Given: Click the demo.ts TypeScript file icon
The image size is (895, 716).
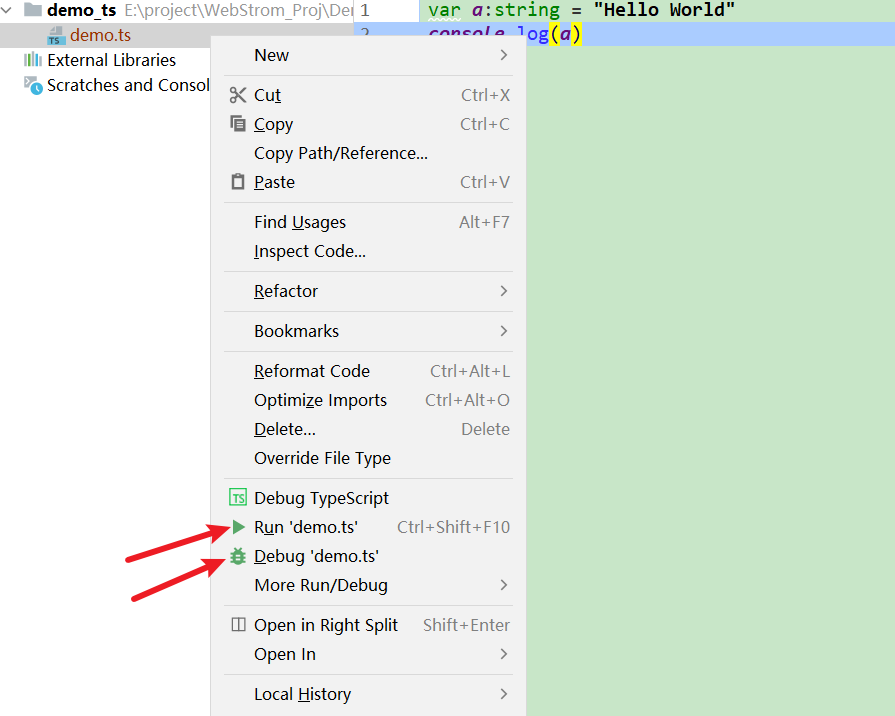Looking at the screenshot, I should (56, 35).
